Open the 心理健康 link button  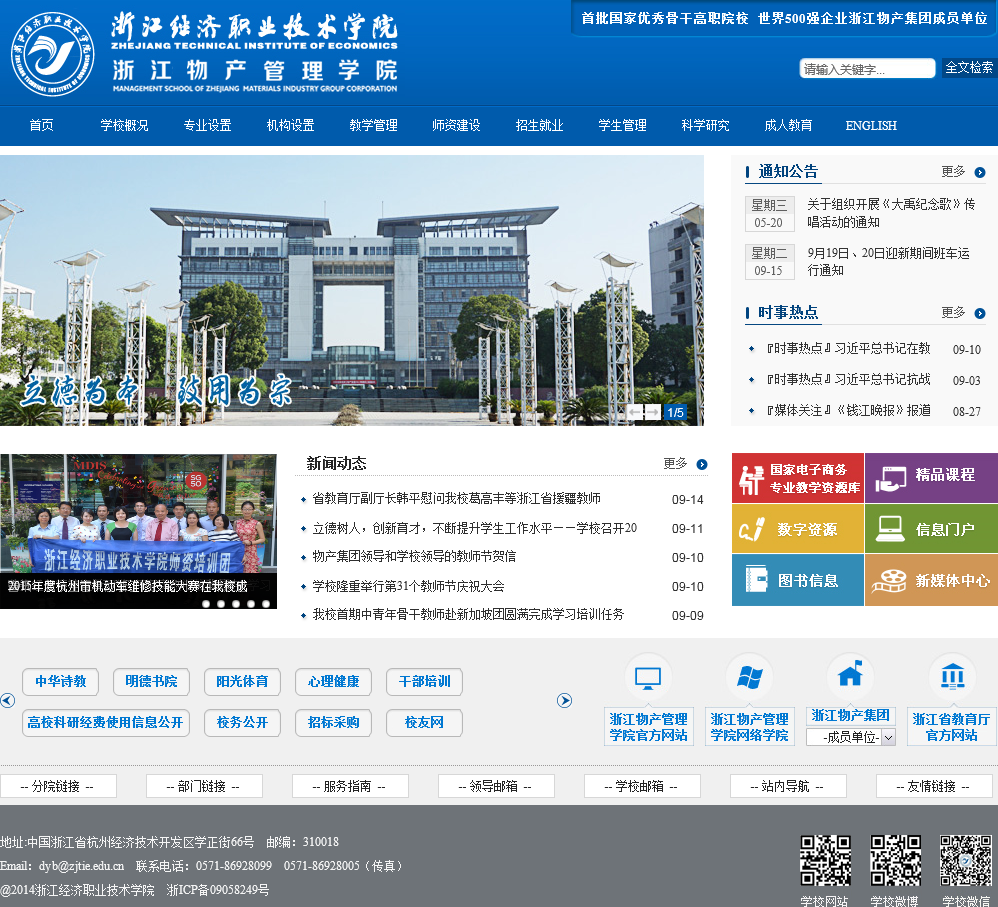tap(334, 682)
